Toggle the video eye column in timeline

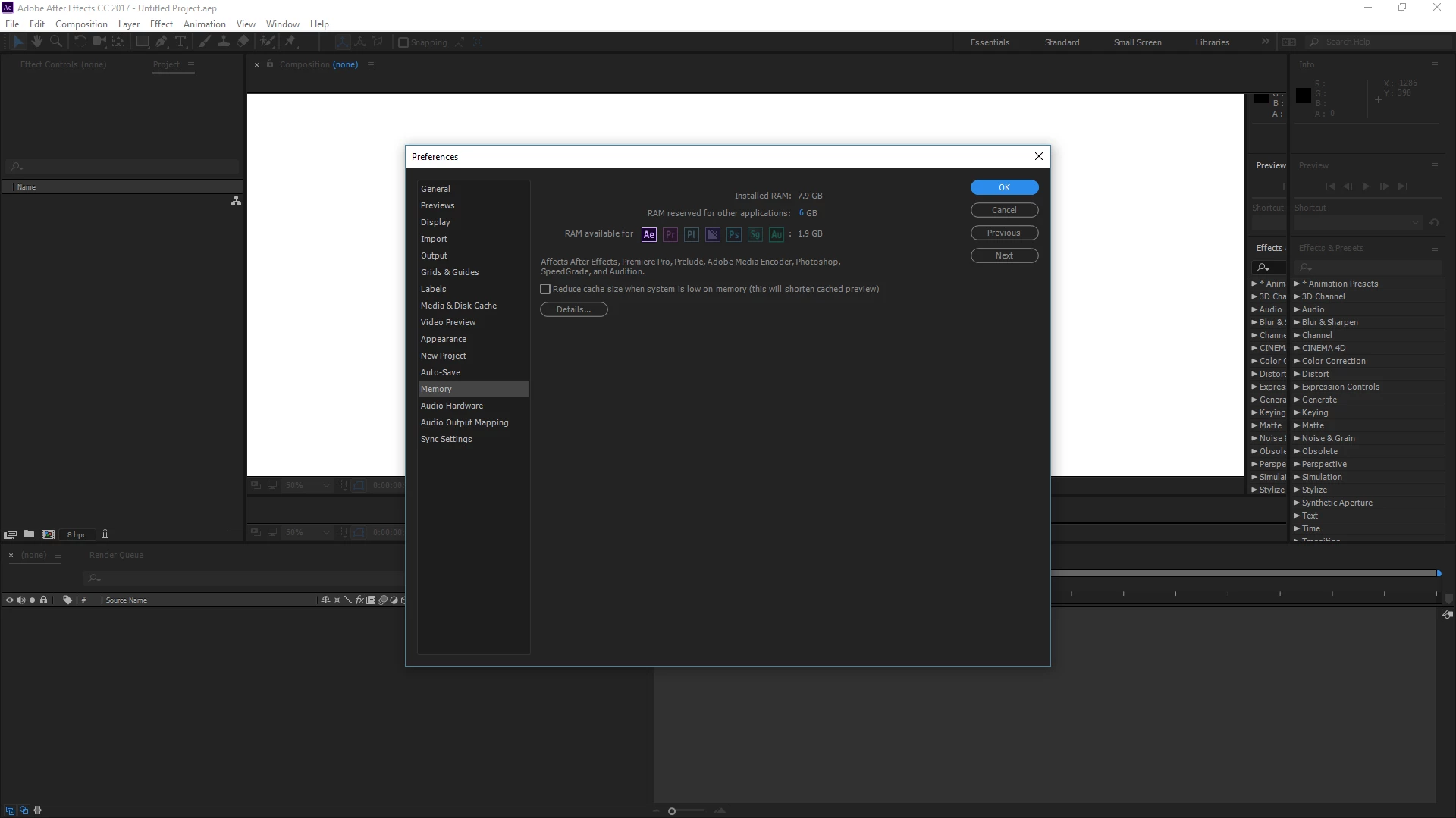[x=10, y=600]
